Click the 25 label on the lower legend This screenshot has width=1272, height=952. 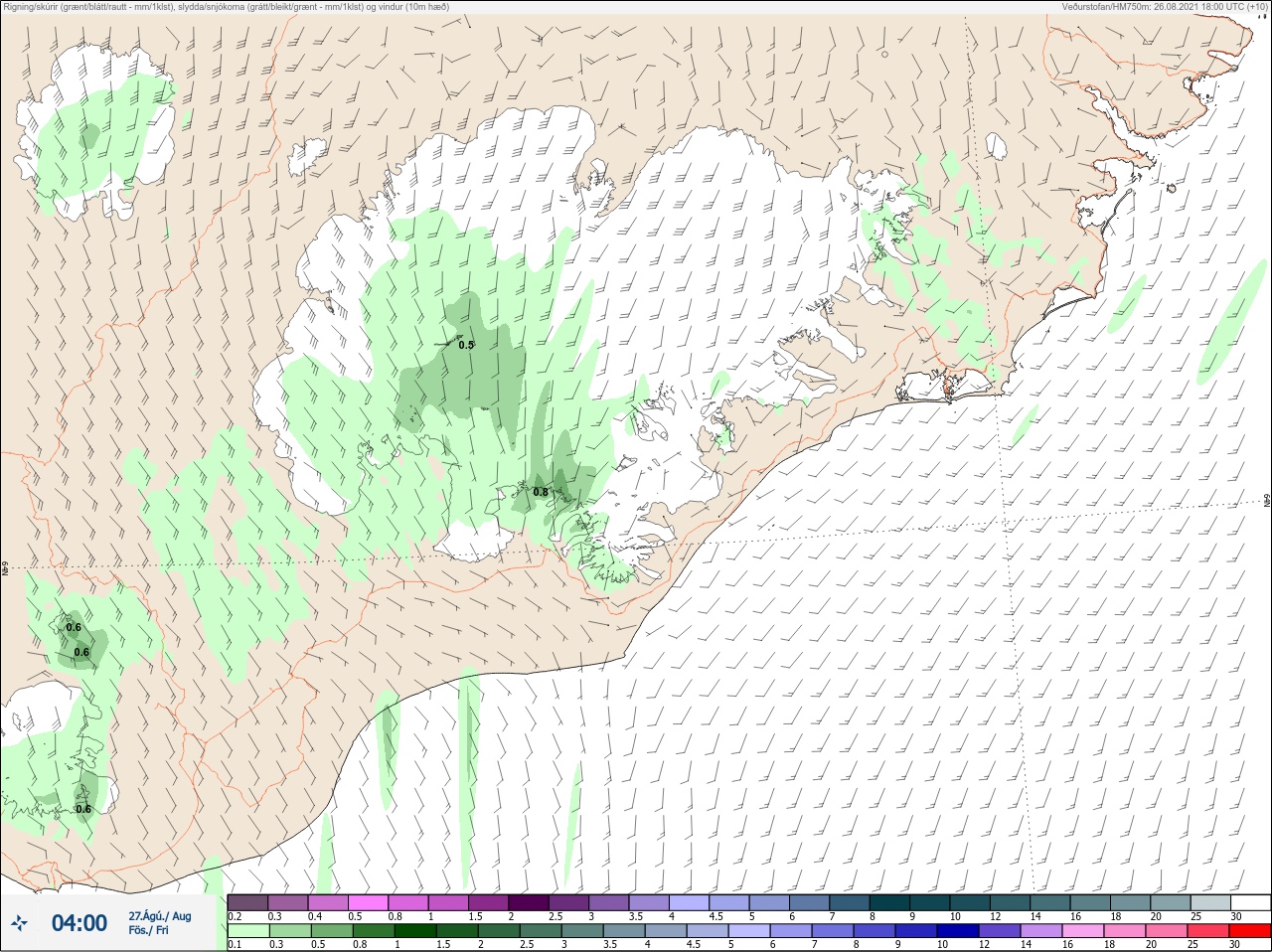point(1192,944)
